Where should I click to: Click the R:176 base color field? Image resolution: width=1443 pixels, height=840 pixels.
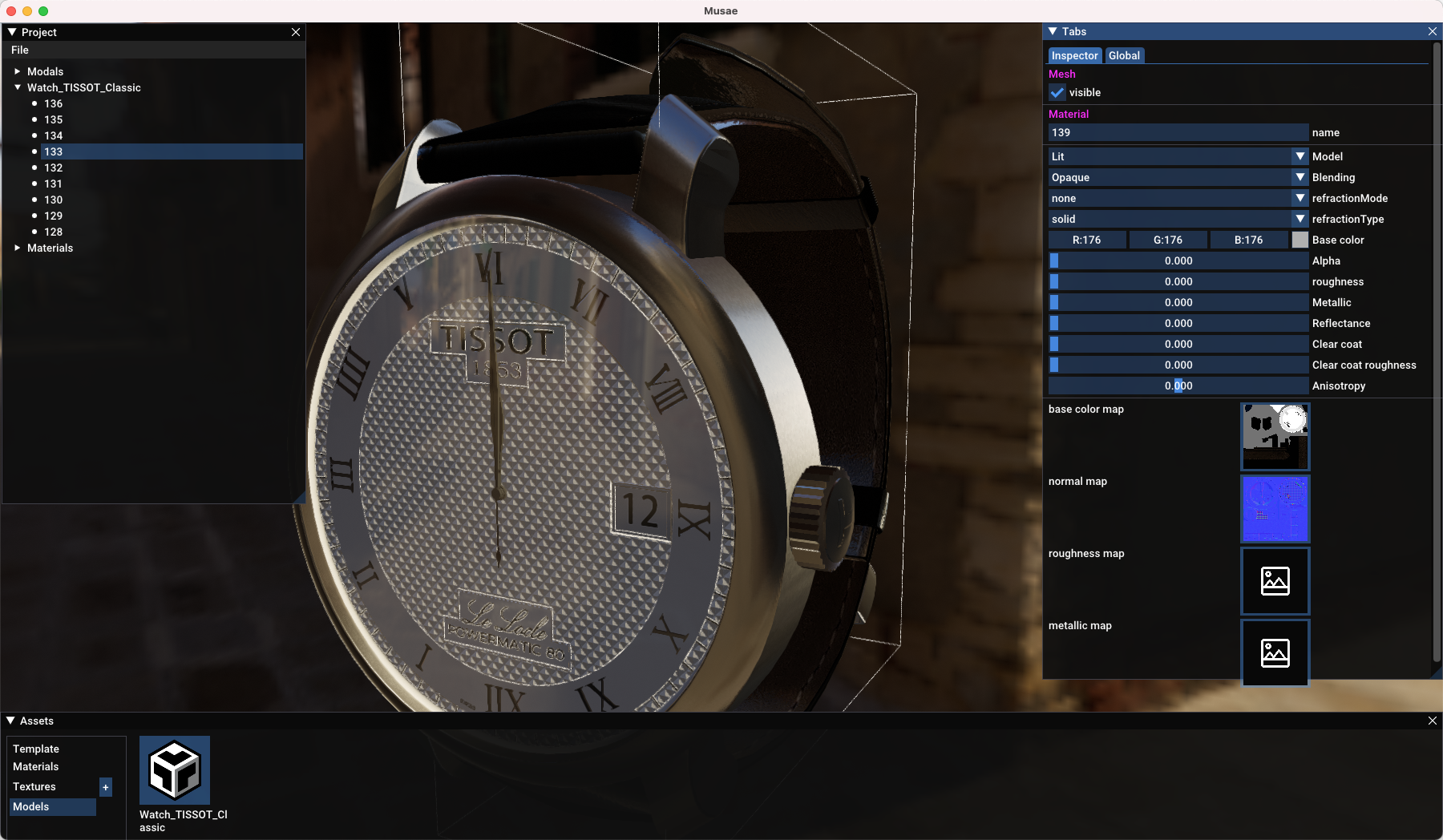click(1087, 240)
